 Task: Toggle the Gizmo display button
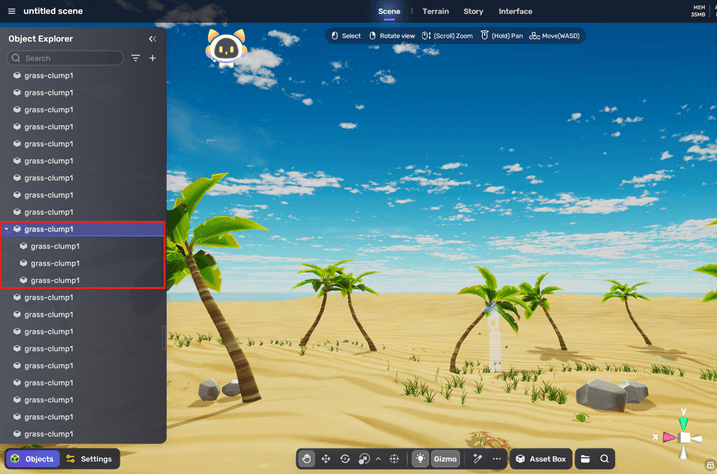(445, 459)
